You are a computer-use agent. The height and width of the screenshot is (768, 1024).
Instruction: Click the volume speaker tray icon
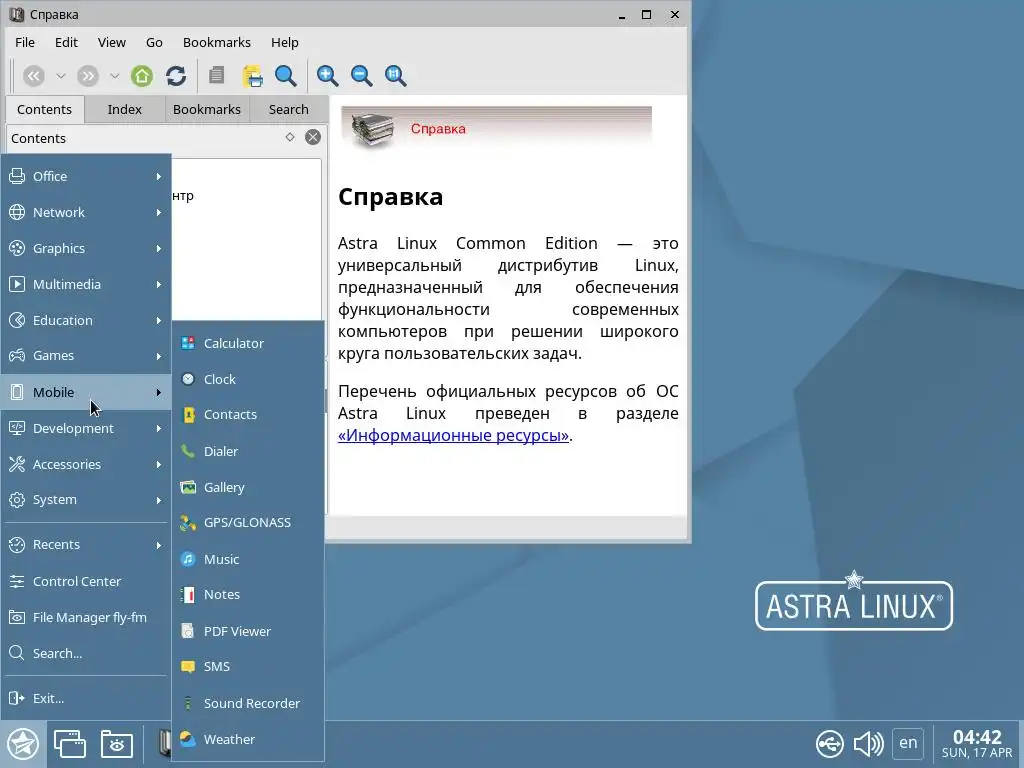tap(869, 744)
